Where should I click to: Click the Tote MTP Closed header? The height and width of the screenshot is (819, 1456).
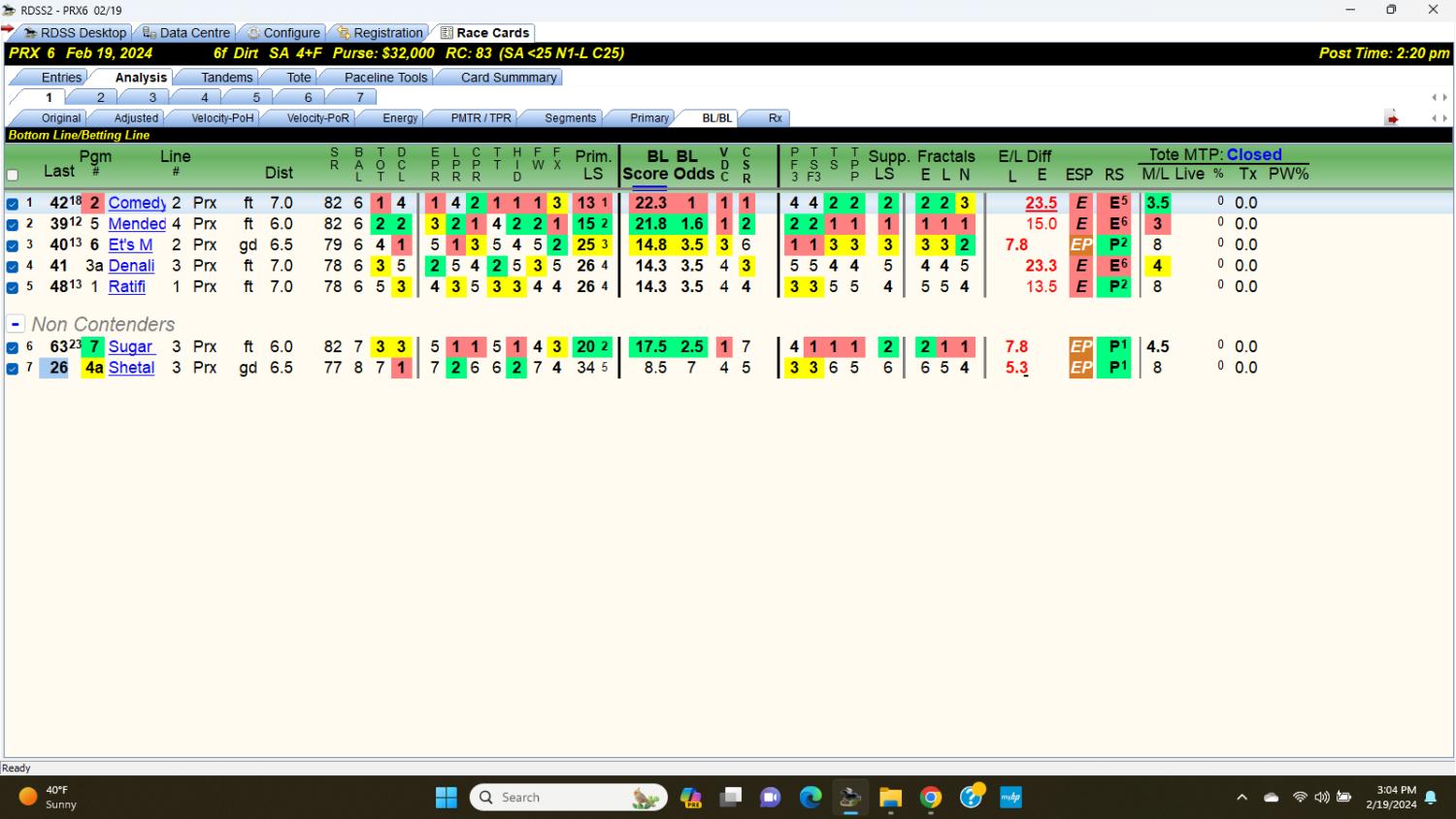1214,154
